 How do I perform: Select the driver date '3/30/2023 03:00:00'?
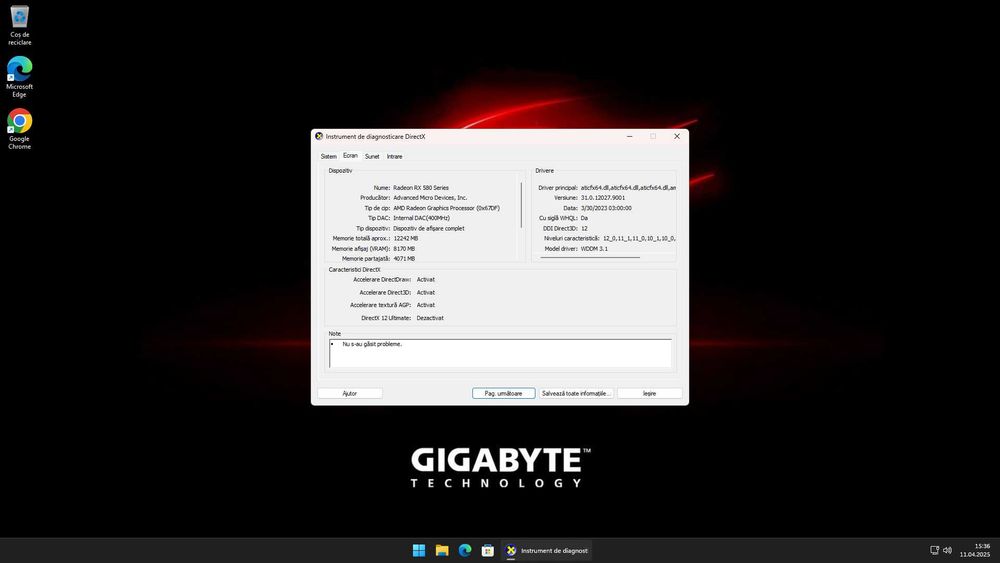click(x=606, y=208)
